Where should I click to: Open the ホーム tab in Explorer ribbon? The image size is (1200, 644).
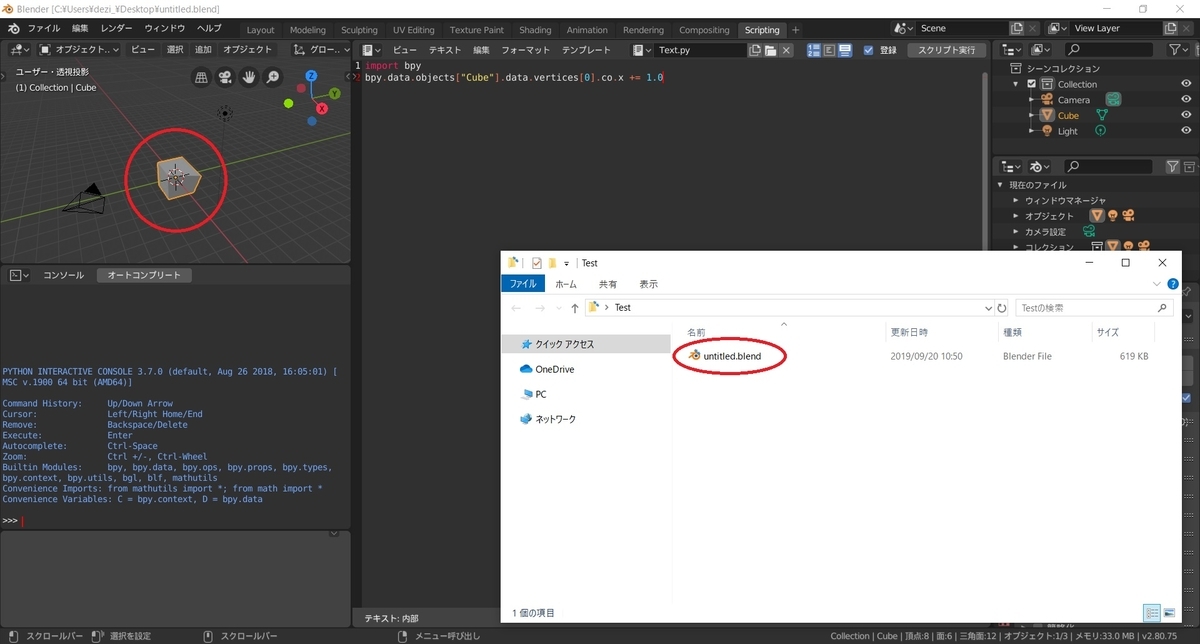click(566, 284)
